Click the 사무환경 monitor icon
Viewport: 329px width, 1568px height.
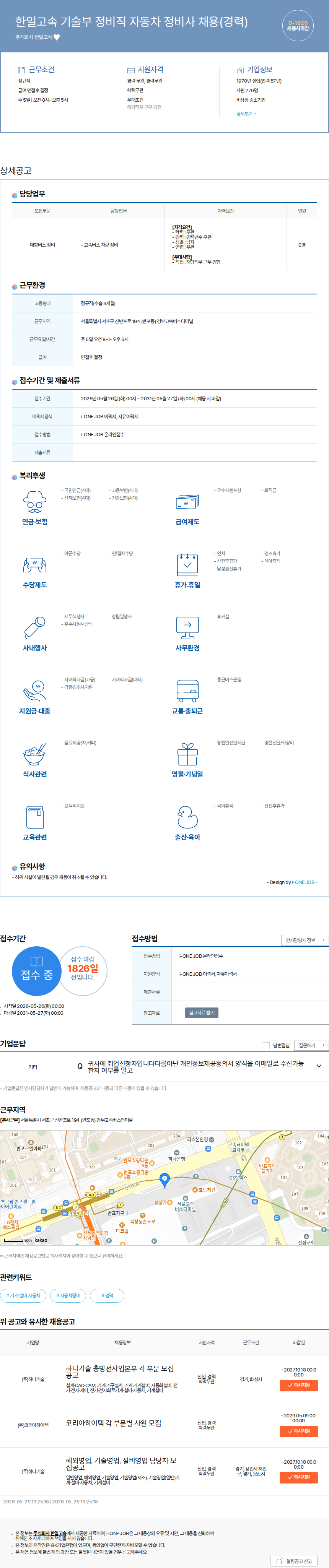187,627
